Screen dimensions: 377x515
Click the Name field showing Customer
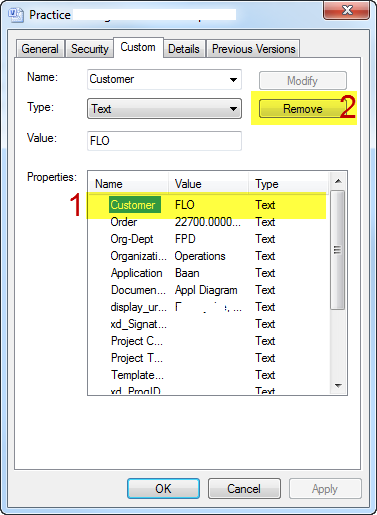164,79
